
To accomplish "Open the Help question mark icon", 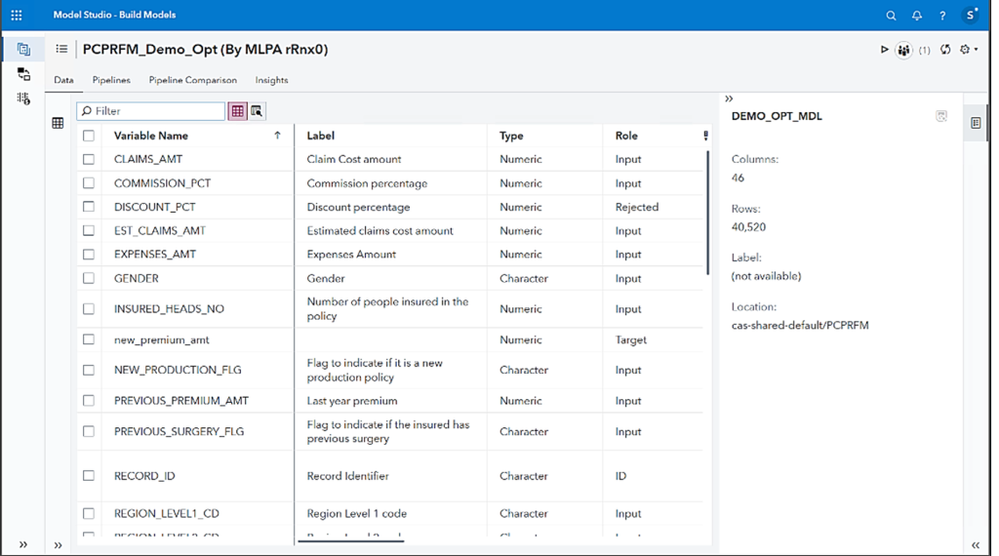I will coord(942,16).
